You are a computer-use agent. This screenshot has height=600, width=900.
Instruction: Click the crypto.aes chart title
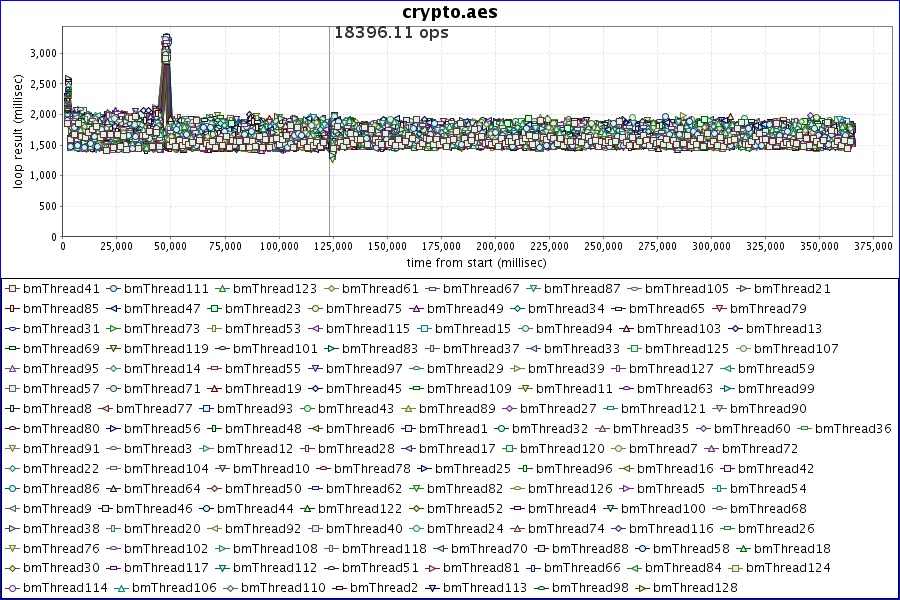(x=450, y=12)
